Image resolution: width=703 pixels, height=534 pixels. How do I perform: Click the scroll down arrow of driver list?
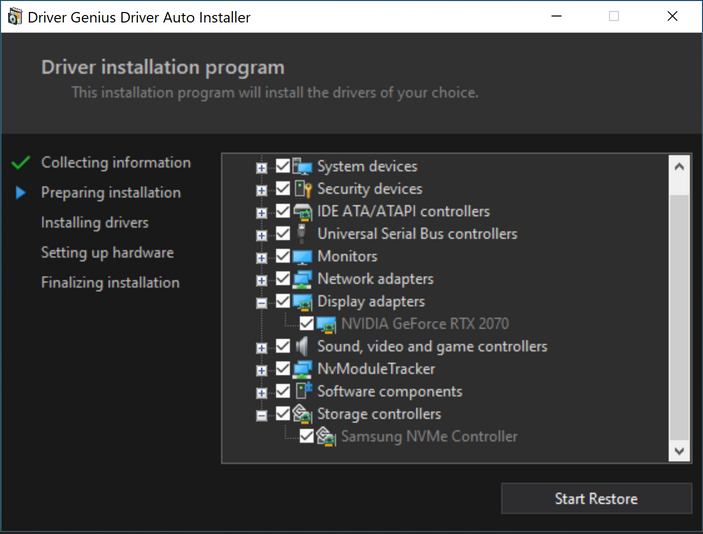[x=679, y=451]
